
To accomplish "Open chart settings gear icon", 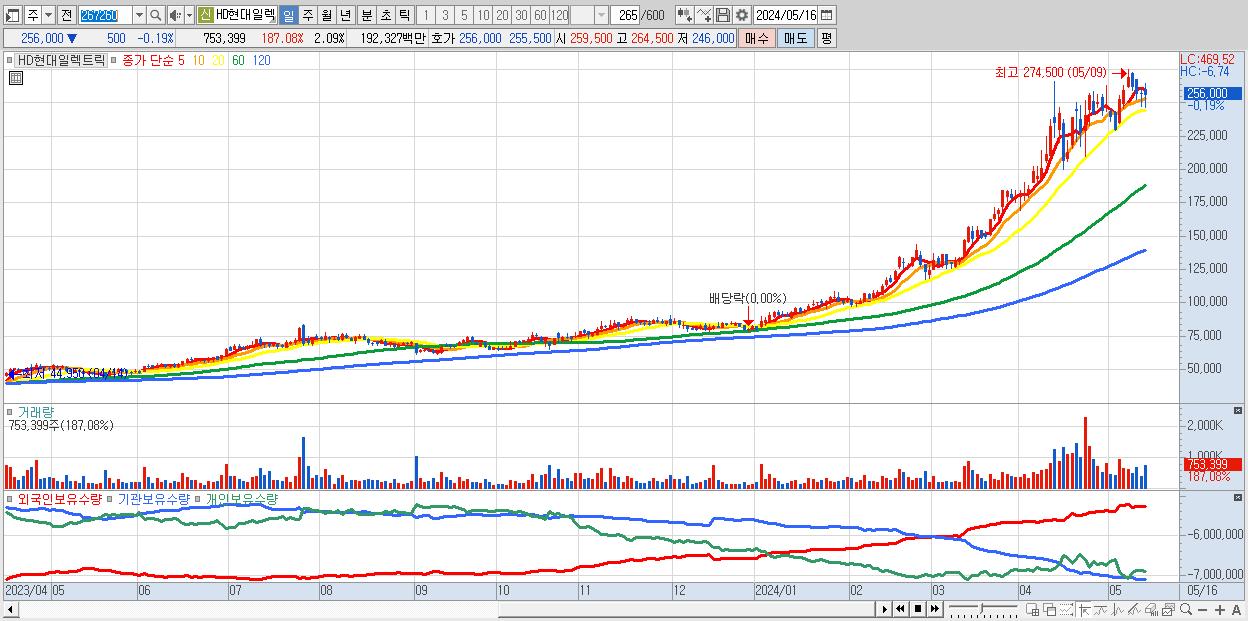I will [x=741, y=15].
